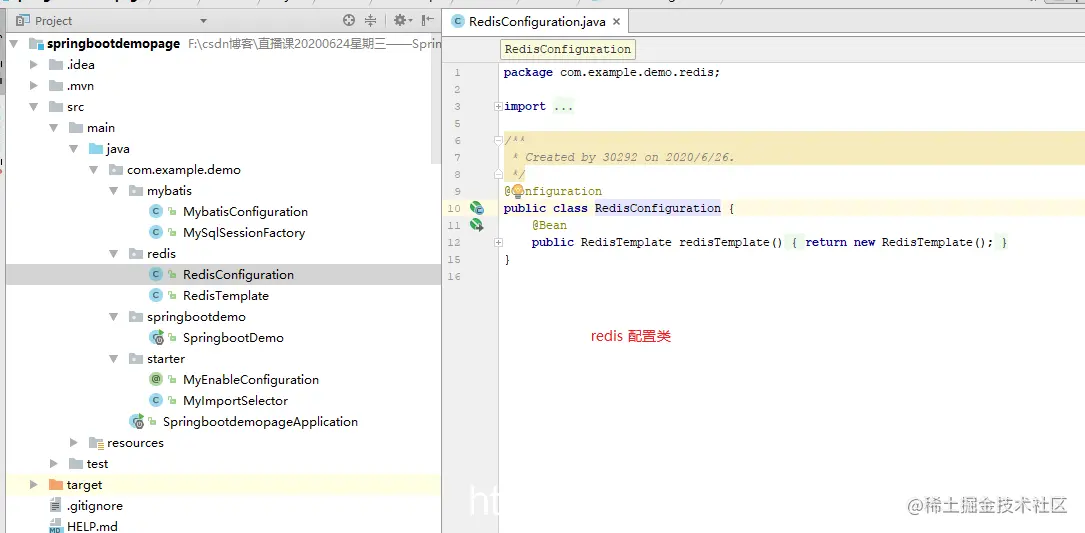Click the collapse all icon in Project panel
The image size is (1085, 533).
click(371, 21)
